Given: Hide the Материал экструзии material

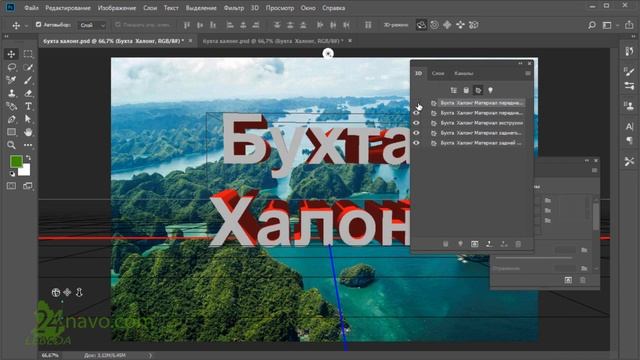Looking at the screenshot, I should coord(416,123).
